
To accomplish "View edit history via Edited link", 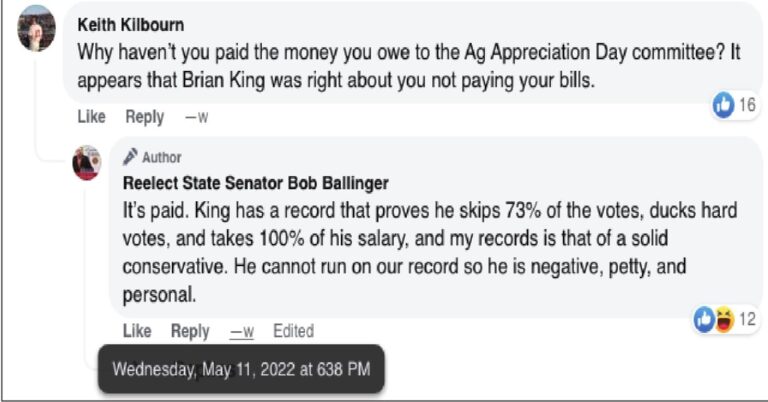I will (293, 331).
